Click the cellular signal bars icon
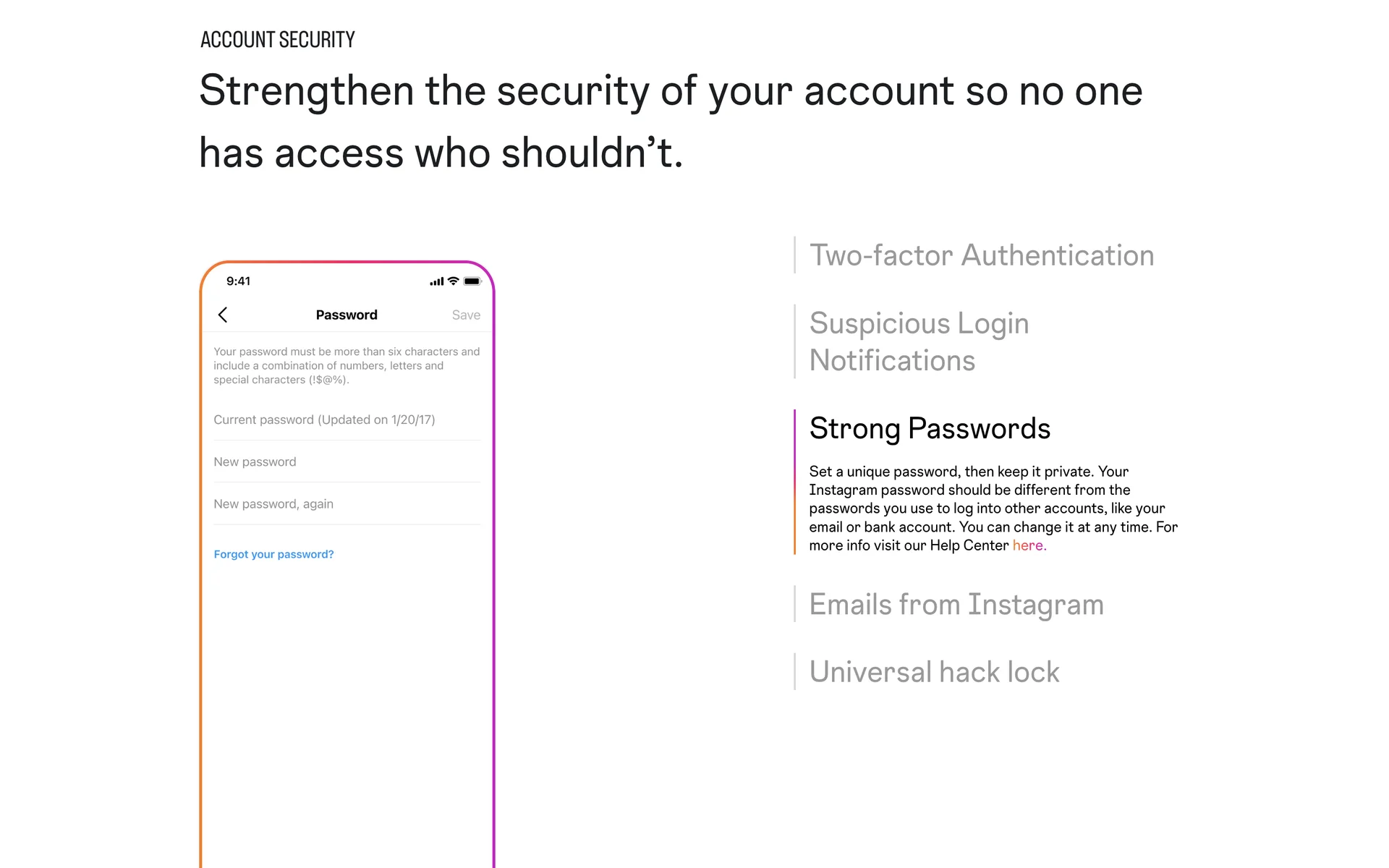 pos(437,281)
